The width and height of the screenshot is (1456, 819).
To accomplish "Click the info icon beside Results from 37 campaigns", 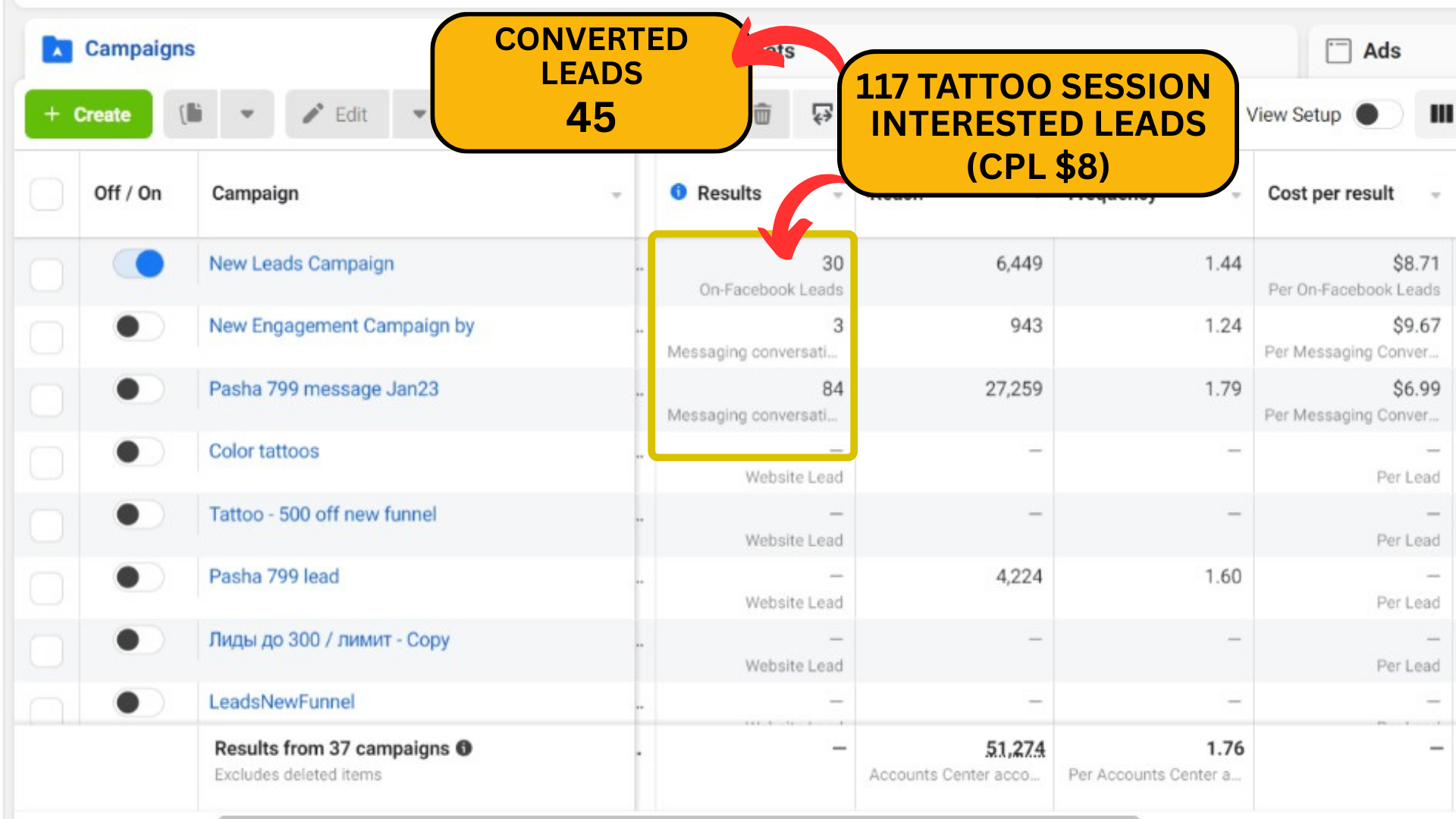I will click(464, 748).
